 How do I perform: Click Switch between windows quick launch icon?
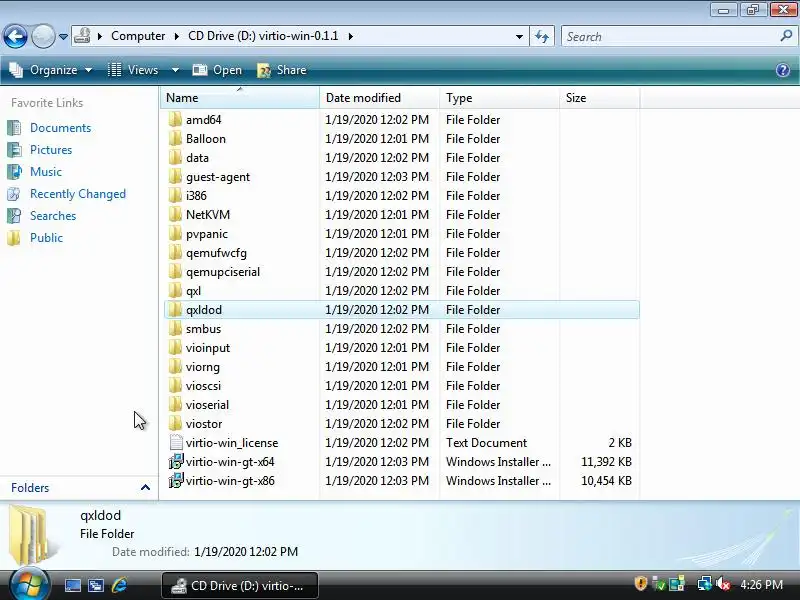[x=95, y=585]
